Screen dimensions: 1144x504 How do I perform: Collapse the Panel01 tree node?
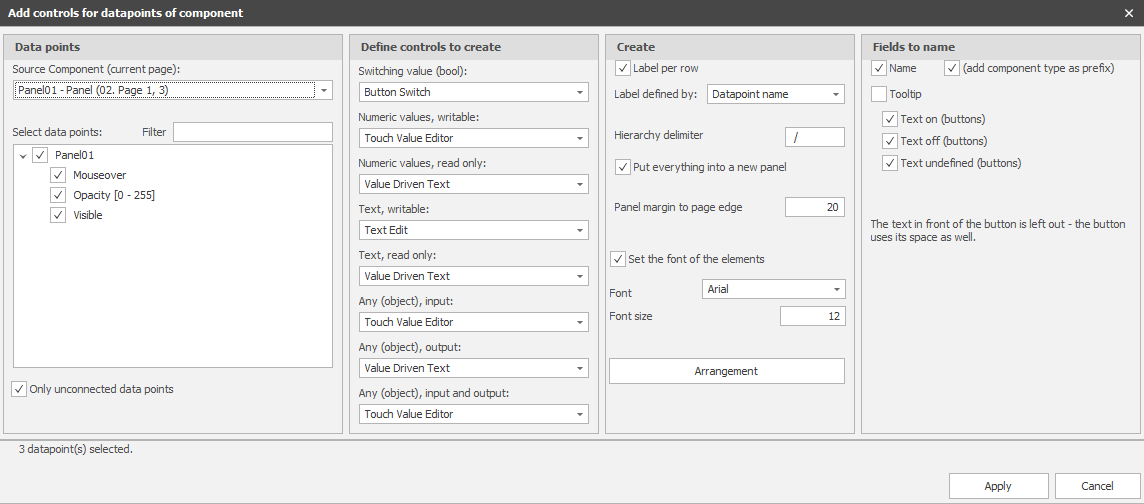23,155
